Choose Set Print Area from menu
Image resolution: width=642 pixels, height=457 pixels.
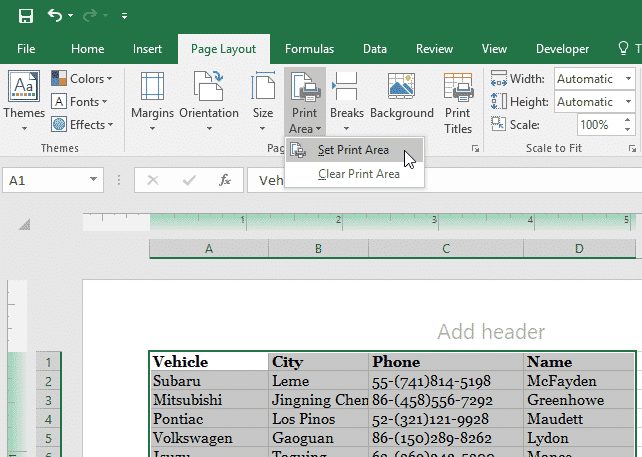click(x=354, y=150)
